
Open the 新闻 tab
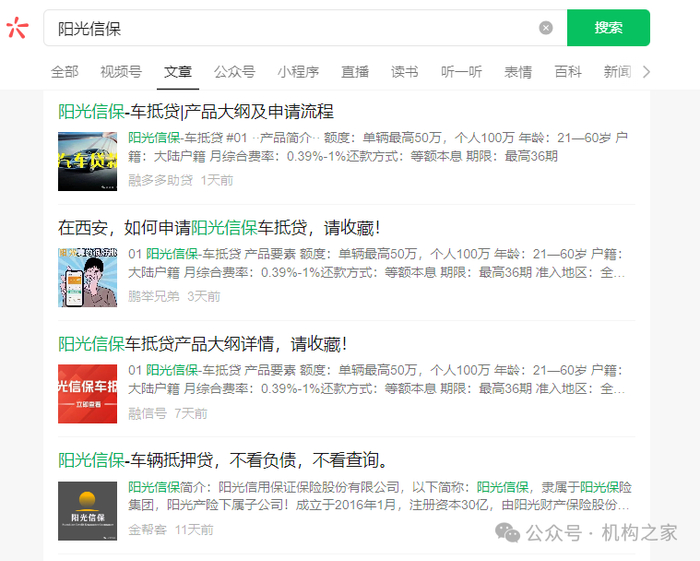point(617,71)
